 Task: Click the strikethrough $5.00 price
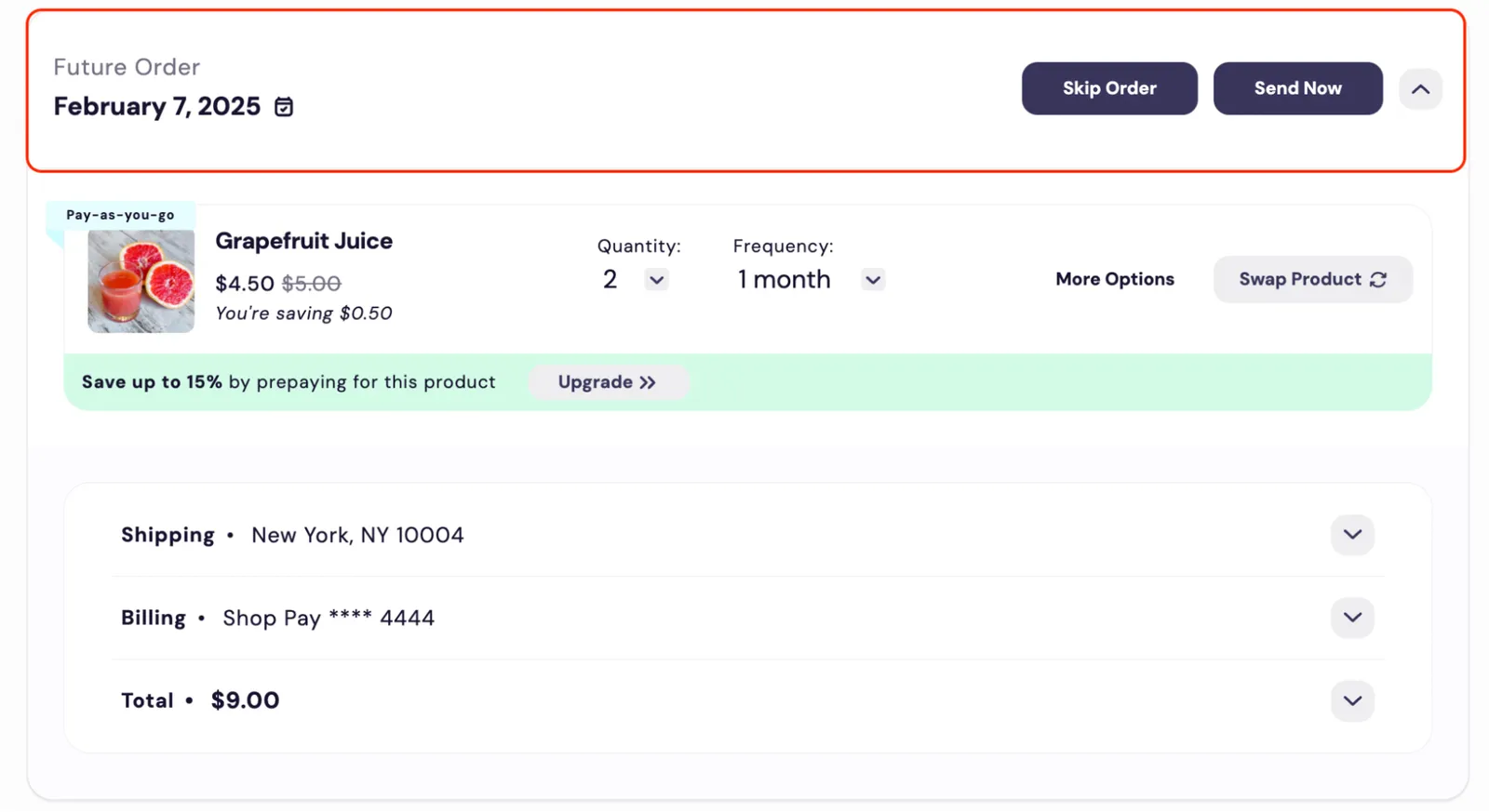[x=312, y=284]
